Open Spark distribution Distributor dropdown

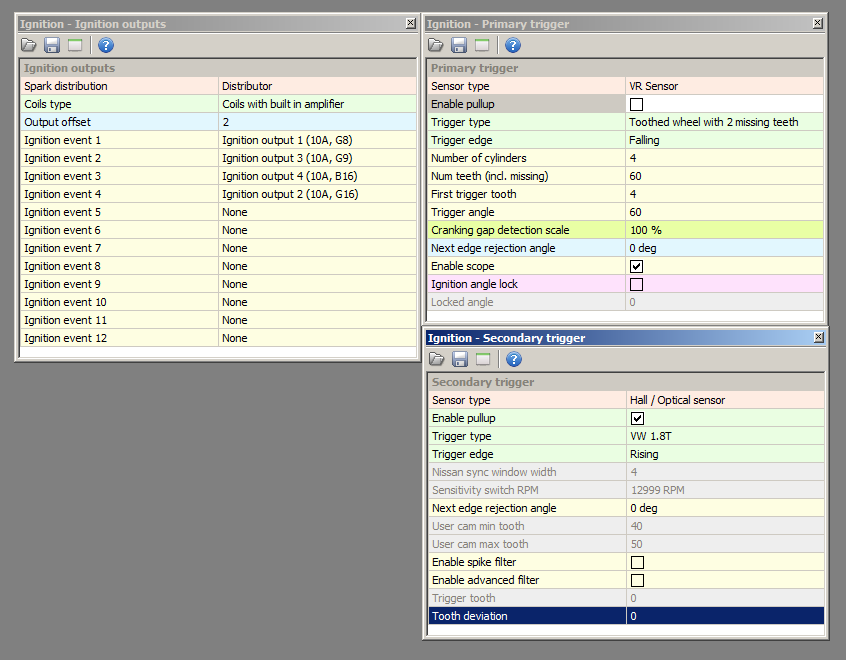316,86
